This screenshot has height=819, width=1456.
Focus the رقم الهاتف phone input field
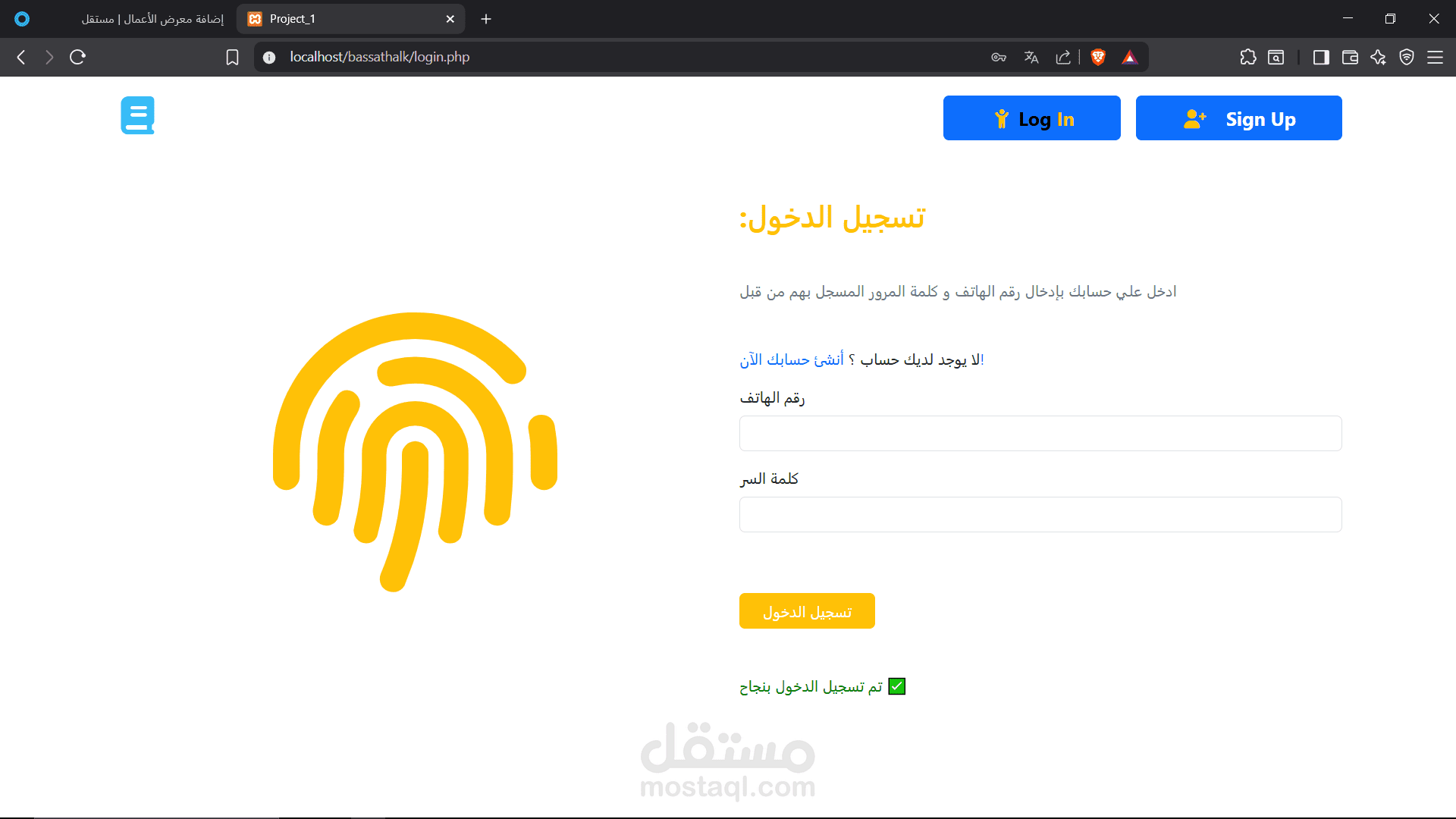coord(1040,433)
